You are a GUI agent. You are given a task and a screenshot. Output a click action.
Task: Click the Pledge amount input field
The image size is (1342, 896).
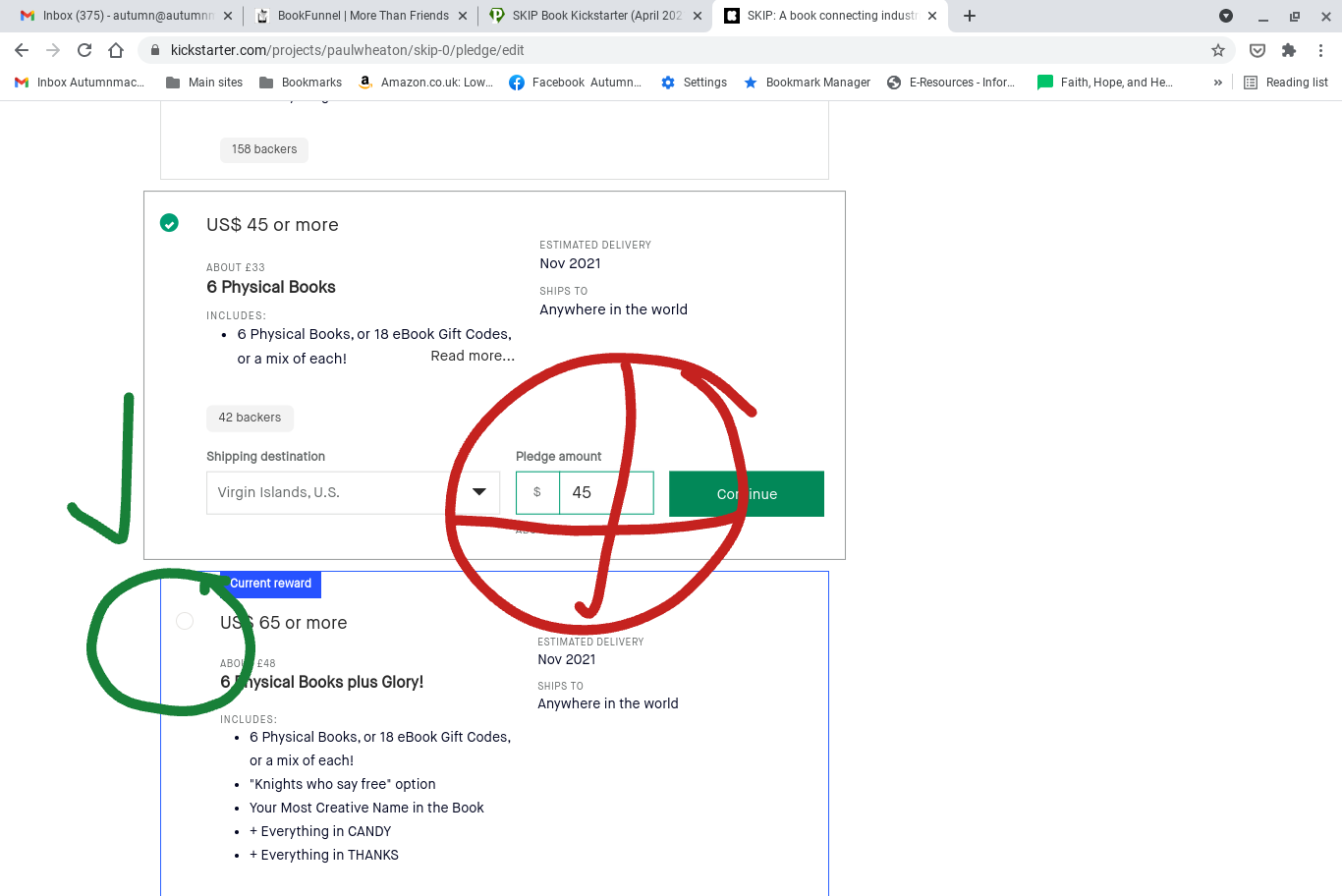[x=604, y=492]
